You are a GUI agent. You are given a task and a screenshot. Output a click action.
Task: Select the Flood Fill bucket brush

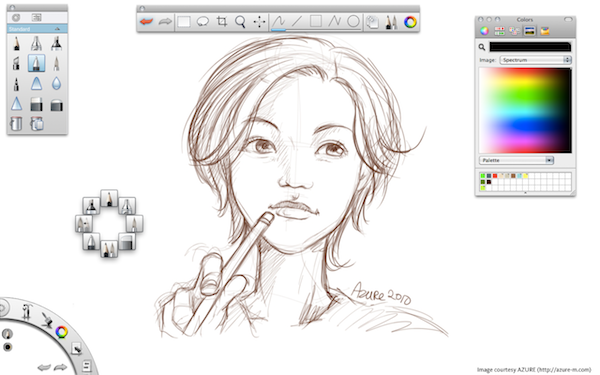pyautogui.click(x=16, y=124)
